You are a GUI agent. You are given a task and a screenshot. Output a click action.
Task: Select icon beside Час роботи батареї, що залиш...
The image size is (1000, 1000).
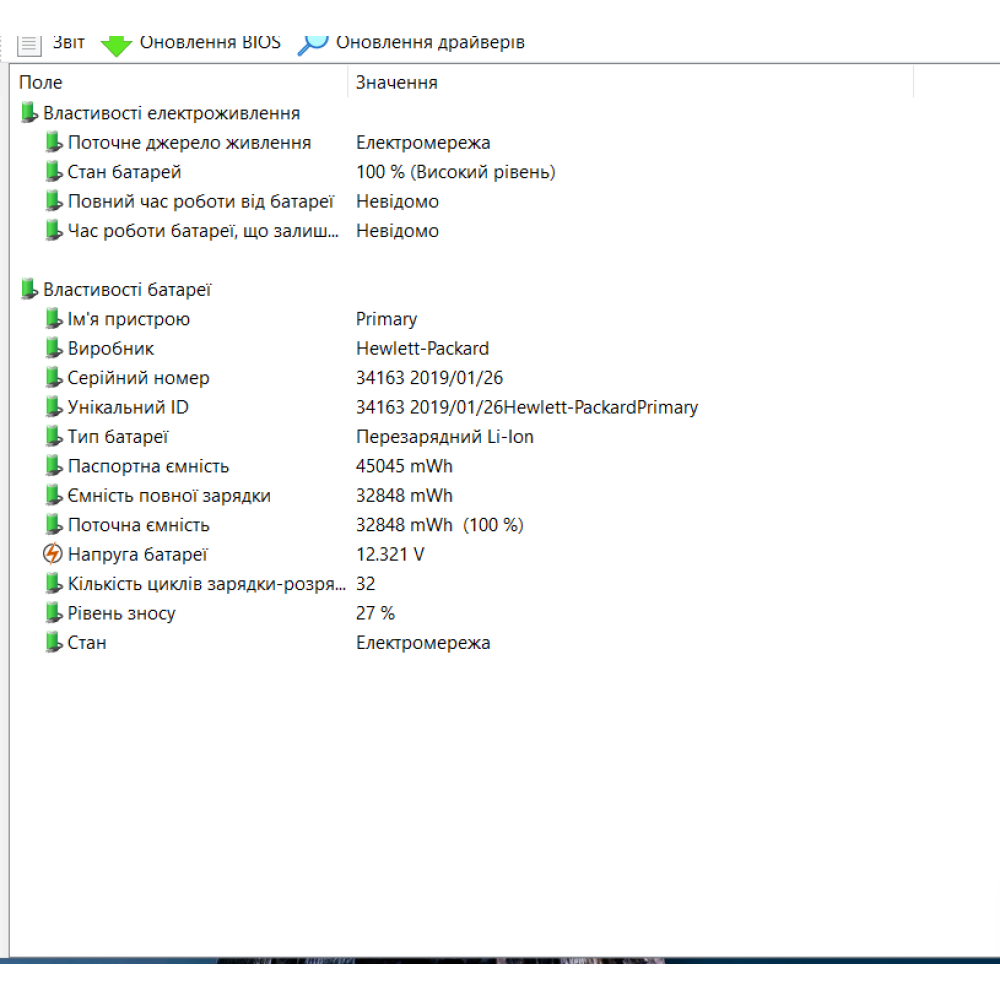pyautogui.click(x=54, y=230)
